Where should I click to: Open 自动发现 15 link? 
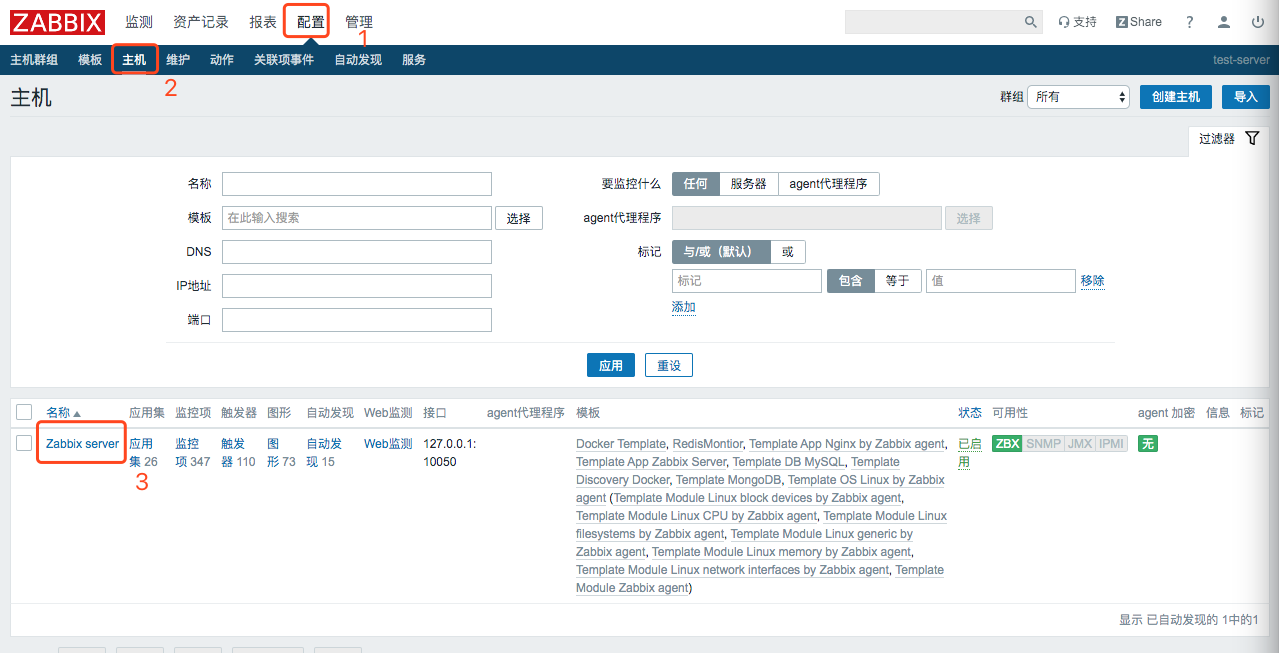coord(323,453)
